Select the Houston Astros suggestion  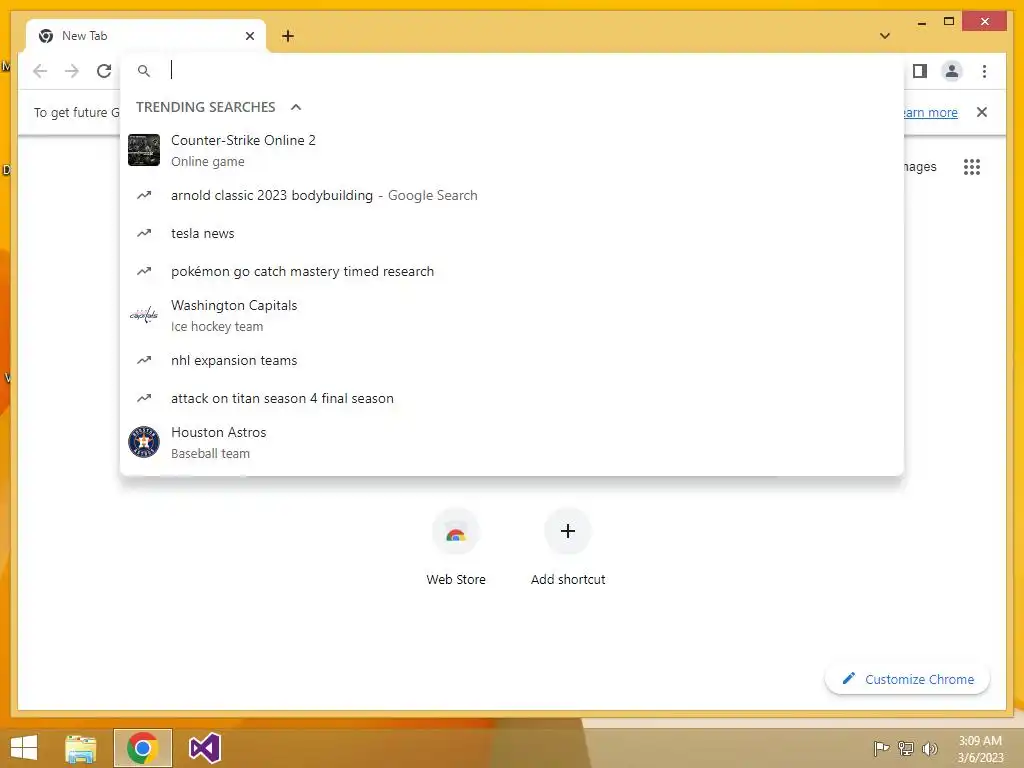pyautogui.click(x=512, y=442)
